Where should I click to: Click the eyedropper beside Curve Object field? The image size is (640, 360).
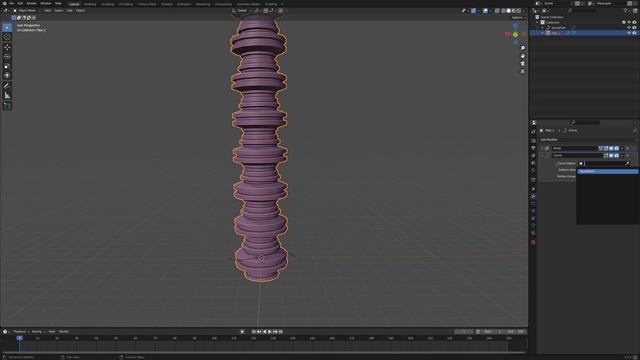click(x=627, y=163)
